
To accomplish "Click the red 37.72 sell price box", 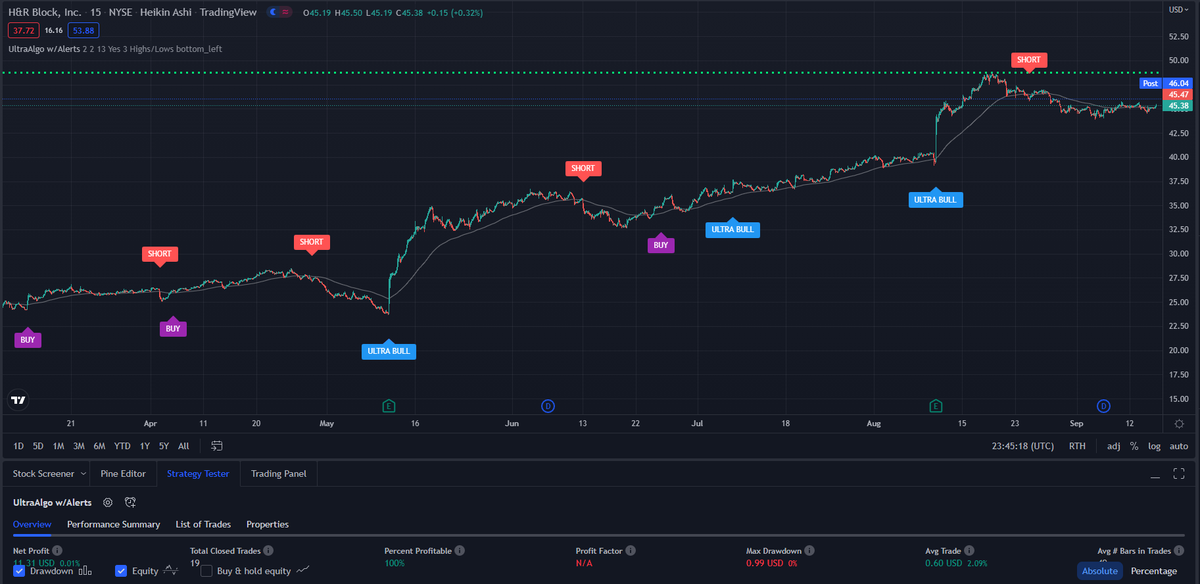I will 24,31.
